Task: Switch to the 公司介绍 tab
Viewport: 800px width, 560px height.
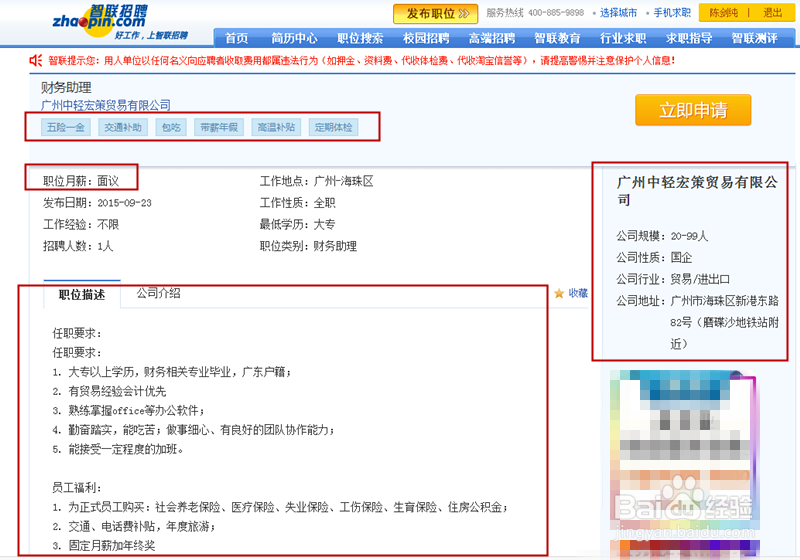Action: click(x=158, y=293)
